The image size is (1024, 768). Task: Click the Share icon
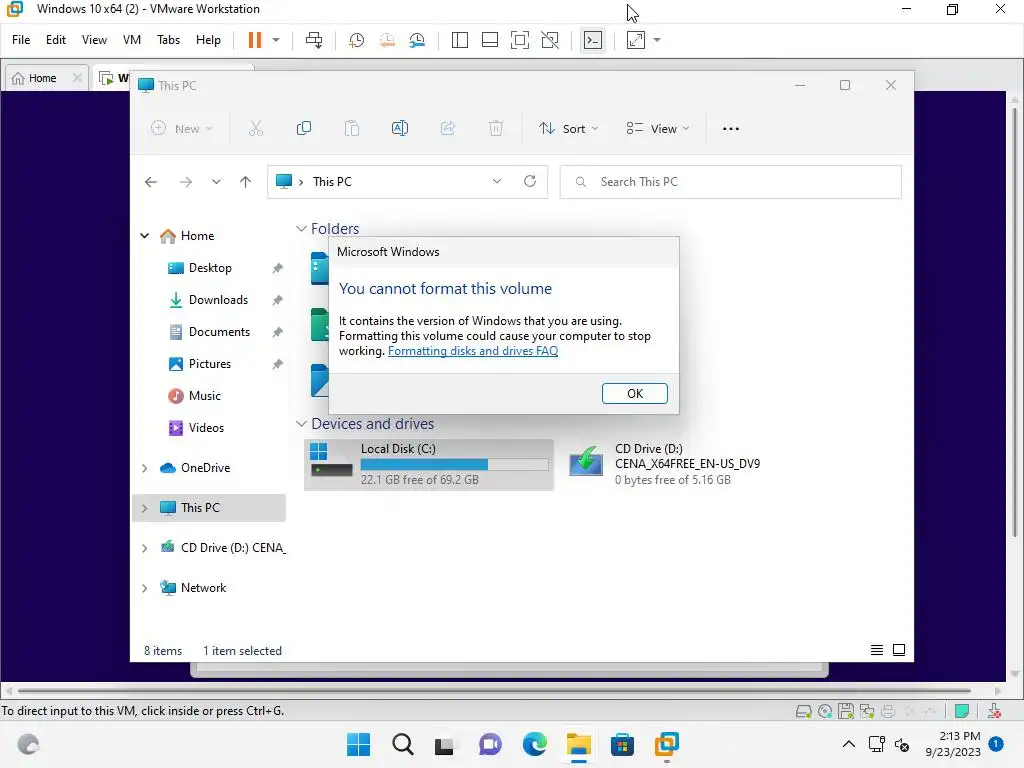click(x=448, y=129)
